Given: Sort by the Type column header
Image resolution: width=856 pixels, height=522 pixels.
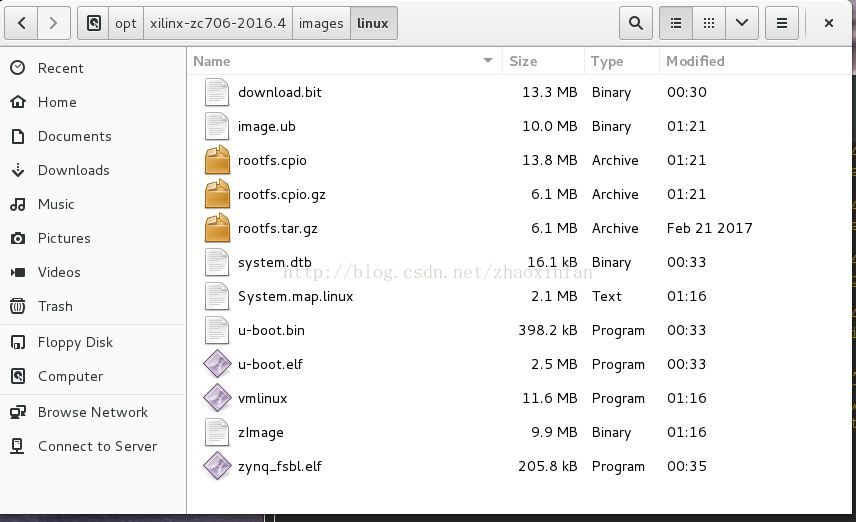Looking at the screenshot, I should tap(622, 61).
